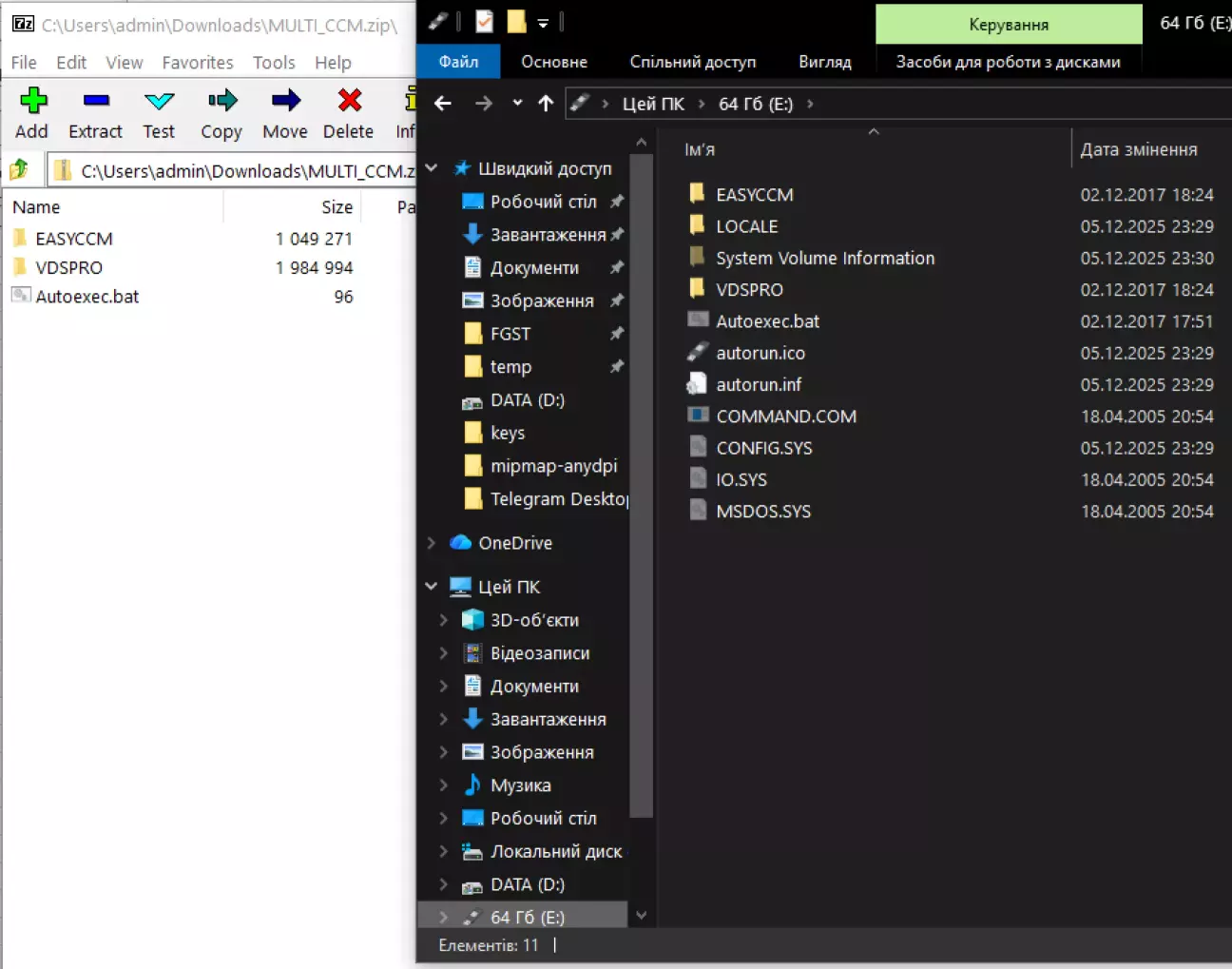Open the recent locations dropdown chevron
The width and height of the screenshot is (1232, 969).
click(517, 104)
